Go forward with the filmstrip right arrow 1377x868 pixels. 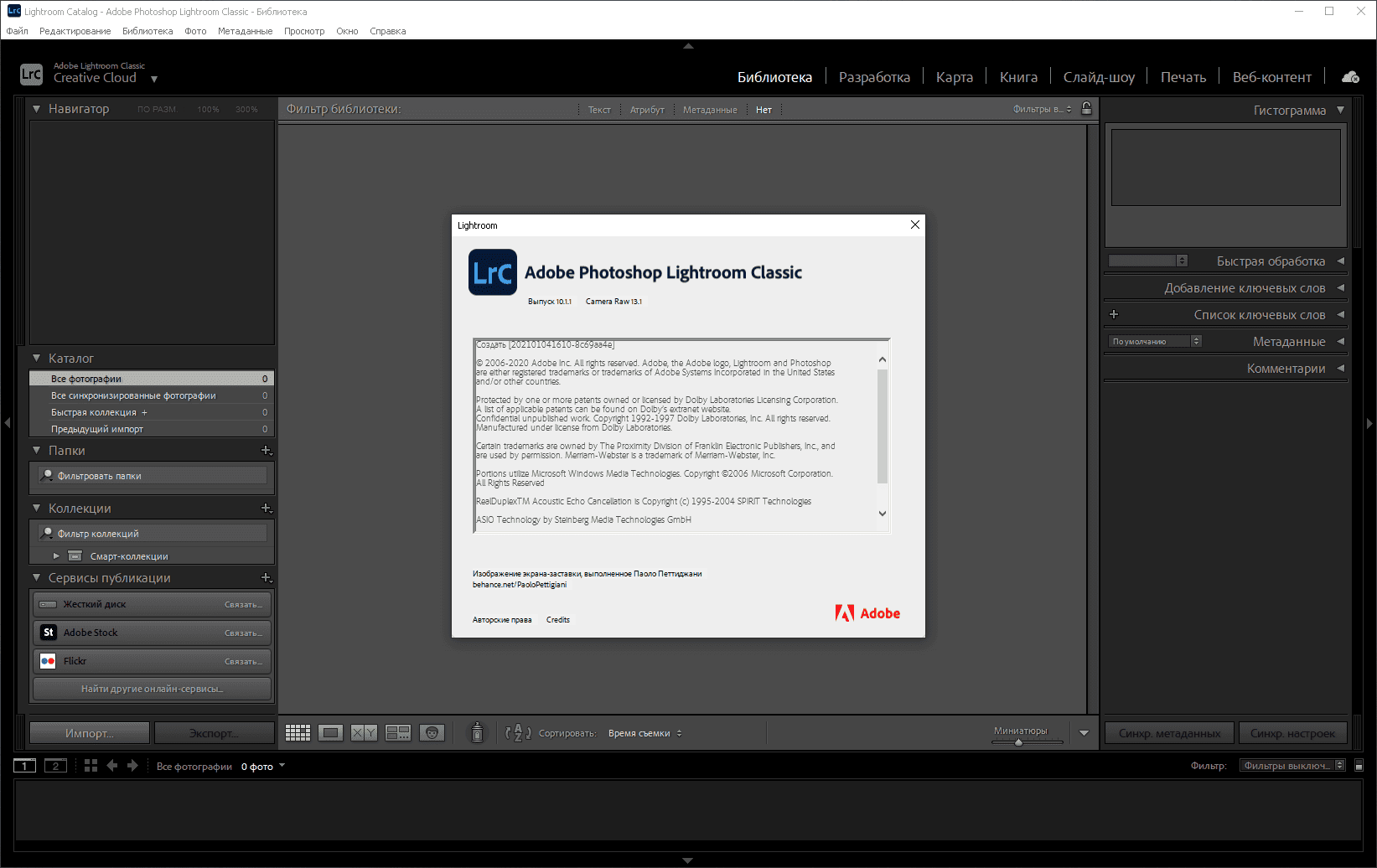pos(132,766)
